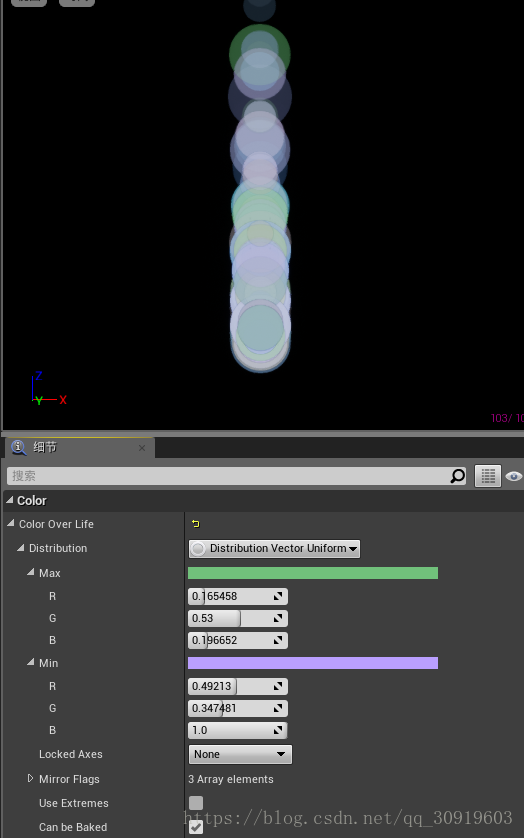Click the Max B value field 0.196652
The height and width of the screenshot is (838, 524).
[238, 640]
